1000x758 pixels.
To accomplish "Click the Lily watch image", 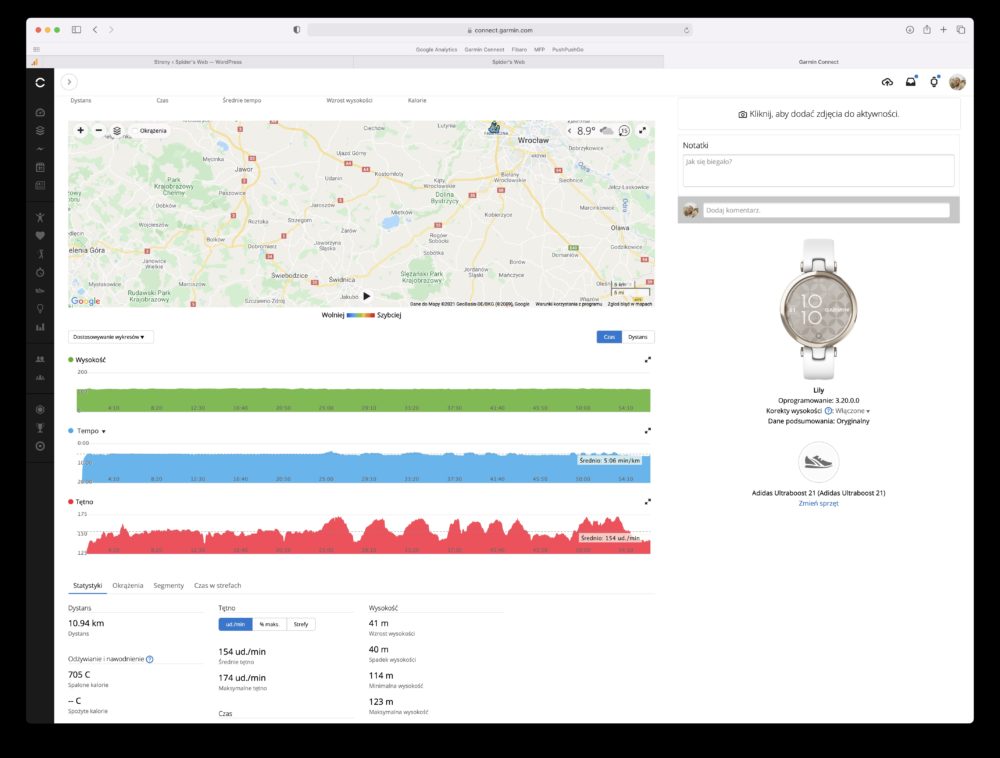I will point(819,309).
